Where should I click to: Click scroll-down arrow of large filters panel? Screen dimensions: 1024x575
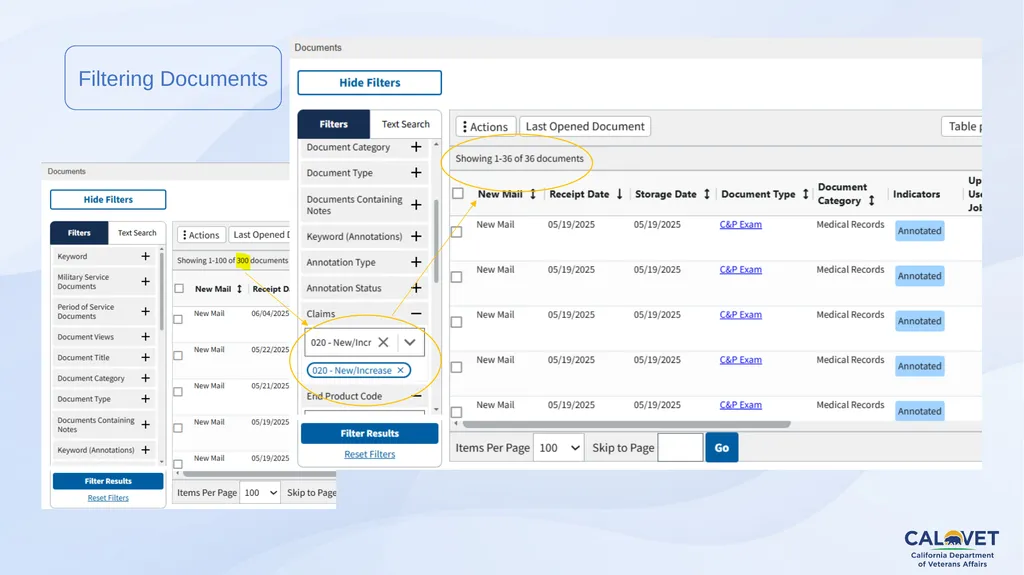pyautogui.click(x=436, y=410)
